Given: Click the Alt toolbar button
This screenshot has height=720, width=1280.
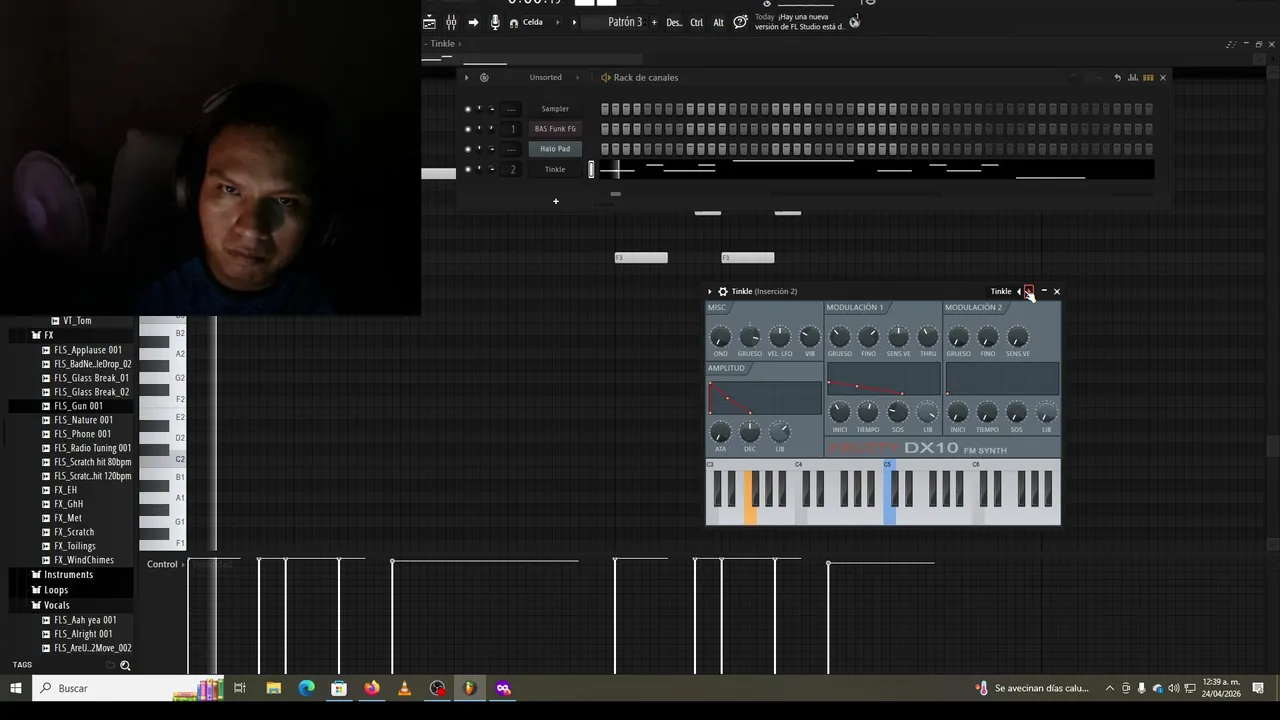Looking at the screenshot, I should [x=718, y=22].
